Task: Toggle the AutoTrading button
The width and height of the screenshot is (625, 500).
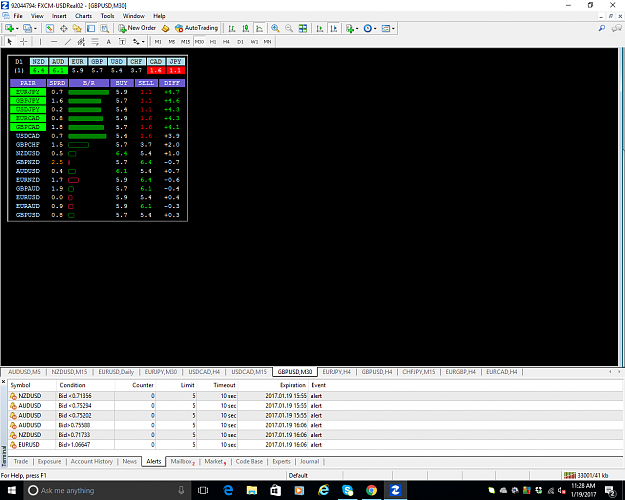Action: coord(197,28)
